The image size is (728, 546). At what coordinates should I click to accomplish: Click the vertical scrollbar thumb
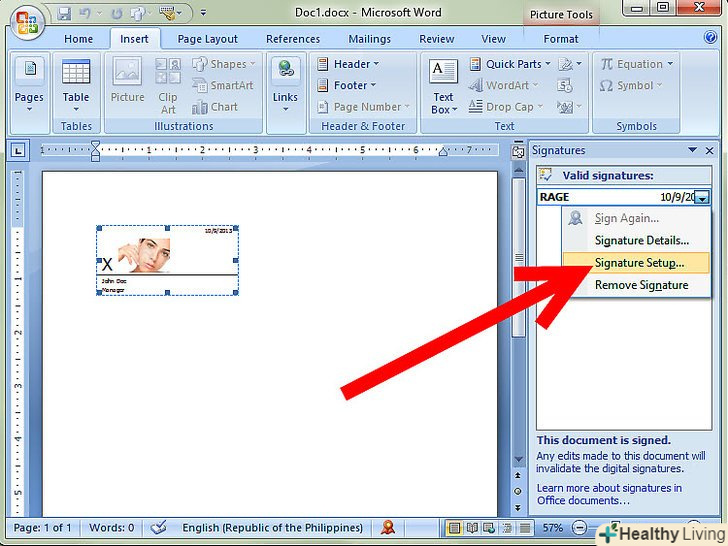pos(518,258)
